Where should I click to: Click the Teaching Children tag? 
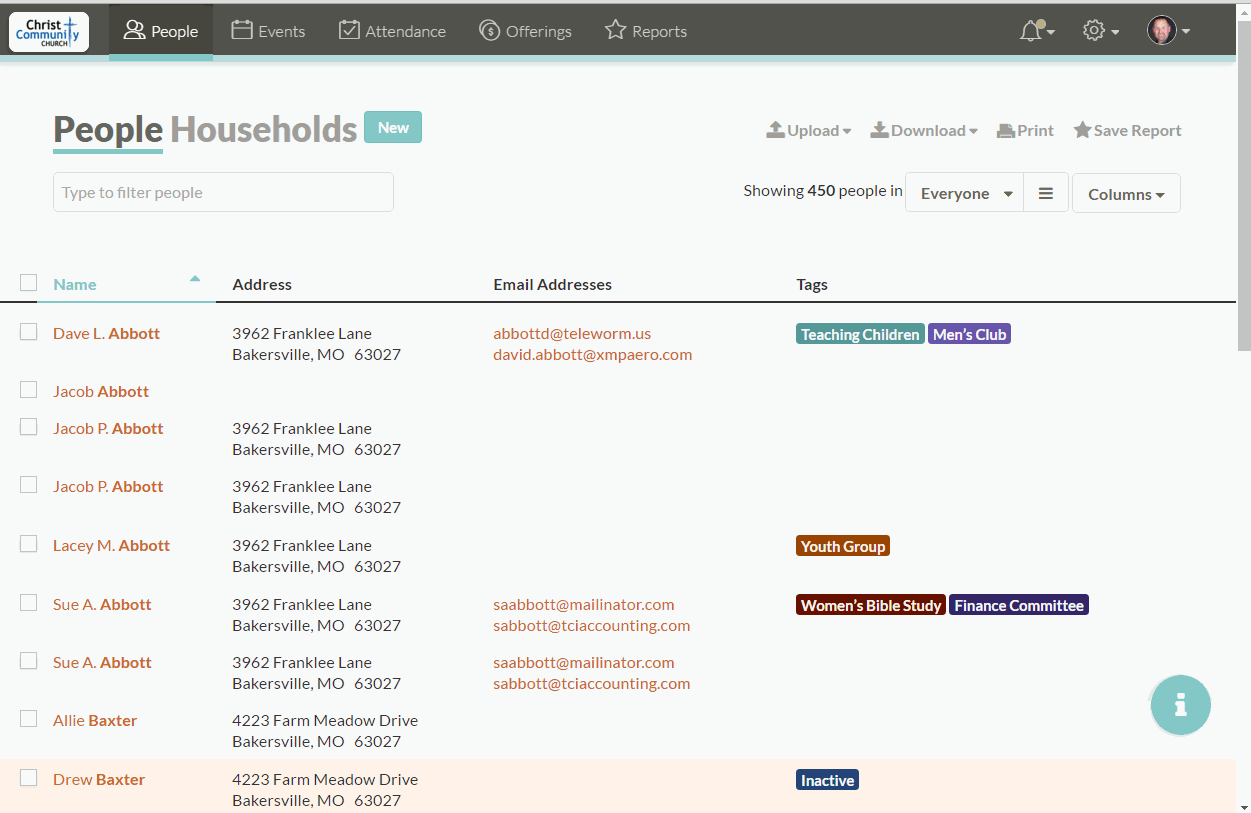tap(860, 334)
